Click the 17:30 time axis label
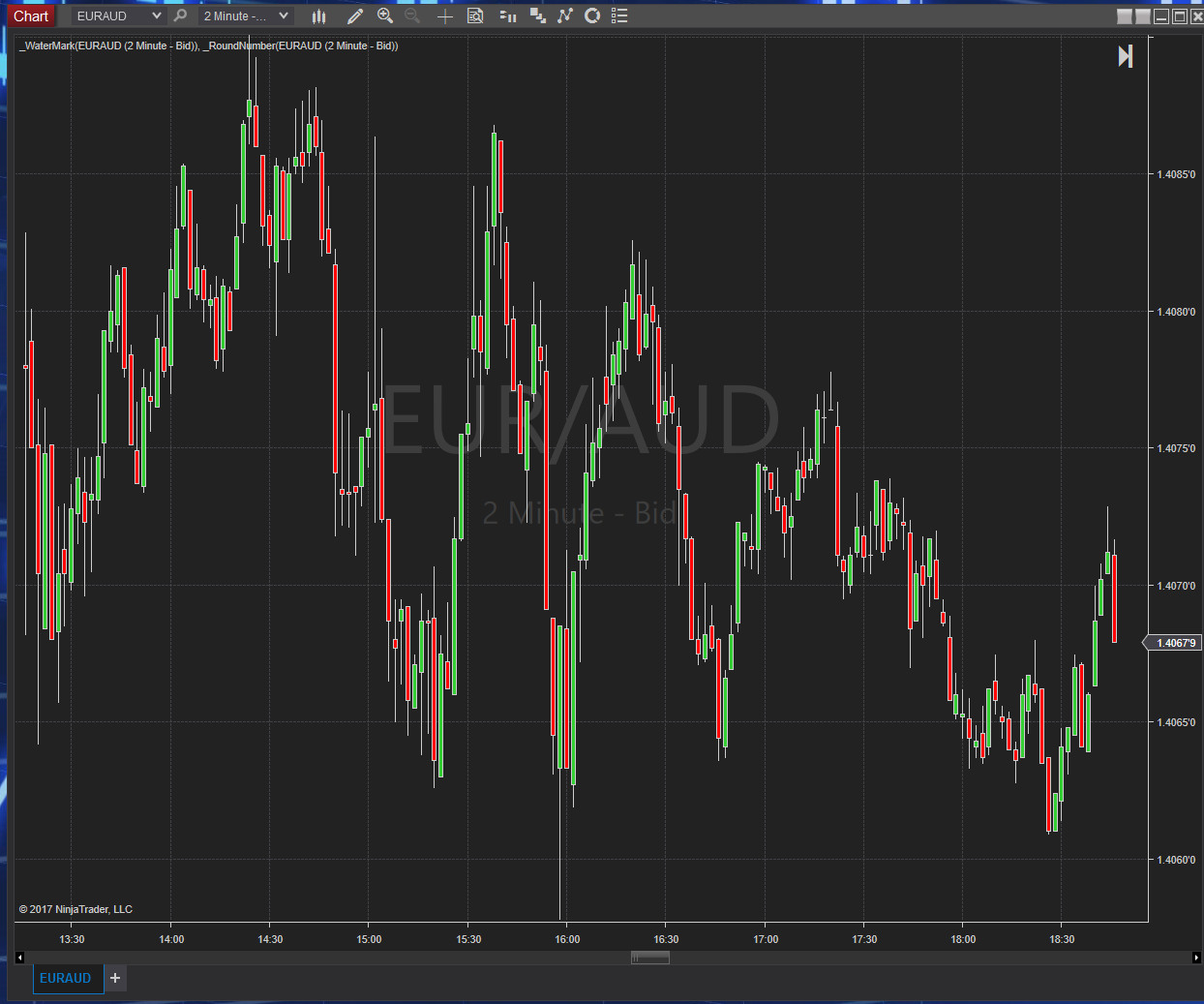The height and width of the screenshot is (1004, 1204). (x=864, y=939)
